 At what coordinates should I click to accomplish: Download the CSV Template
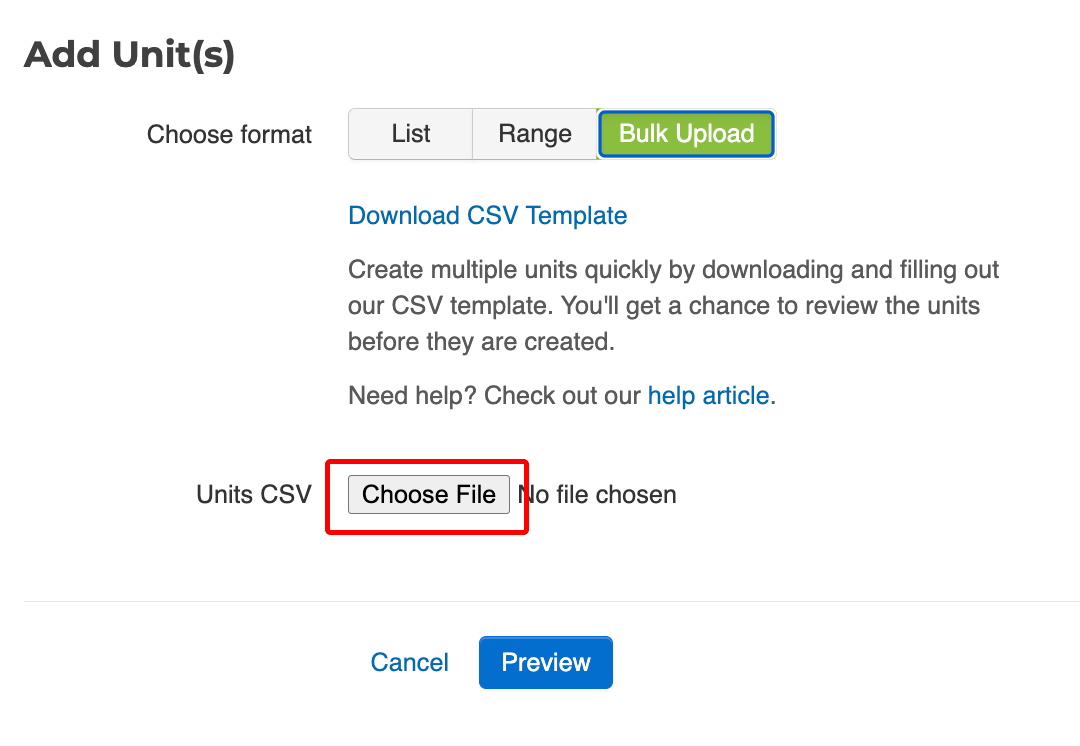[x=487, y=215]
